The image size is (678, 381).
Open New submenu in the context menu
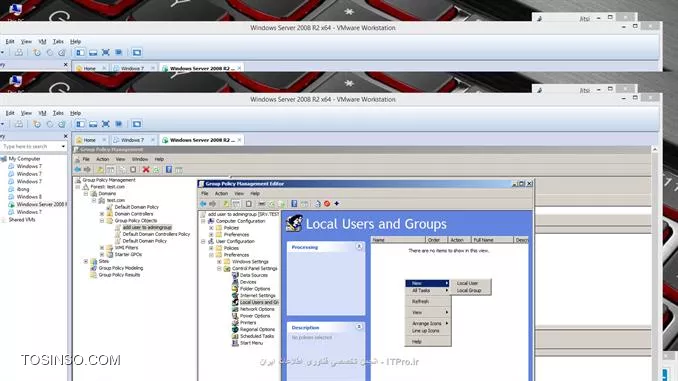428,283
